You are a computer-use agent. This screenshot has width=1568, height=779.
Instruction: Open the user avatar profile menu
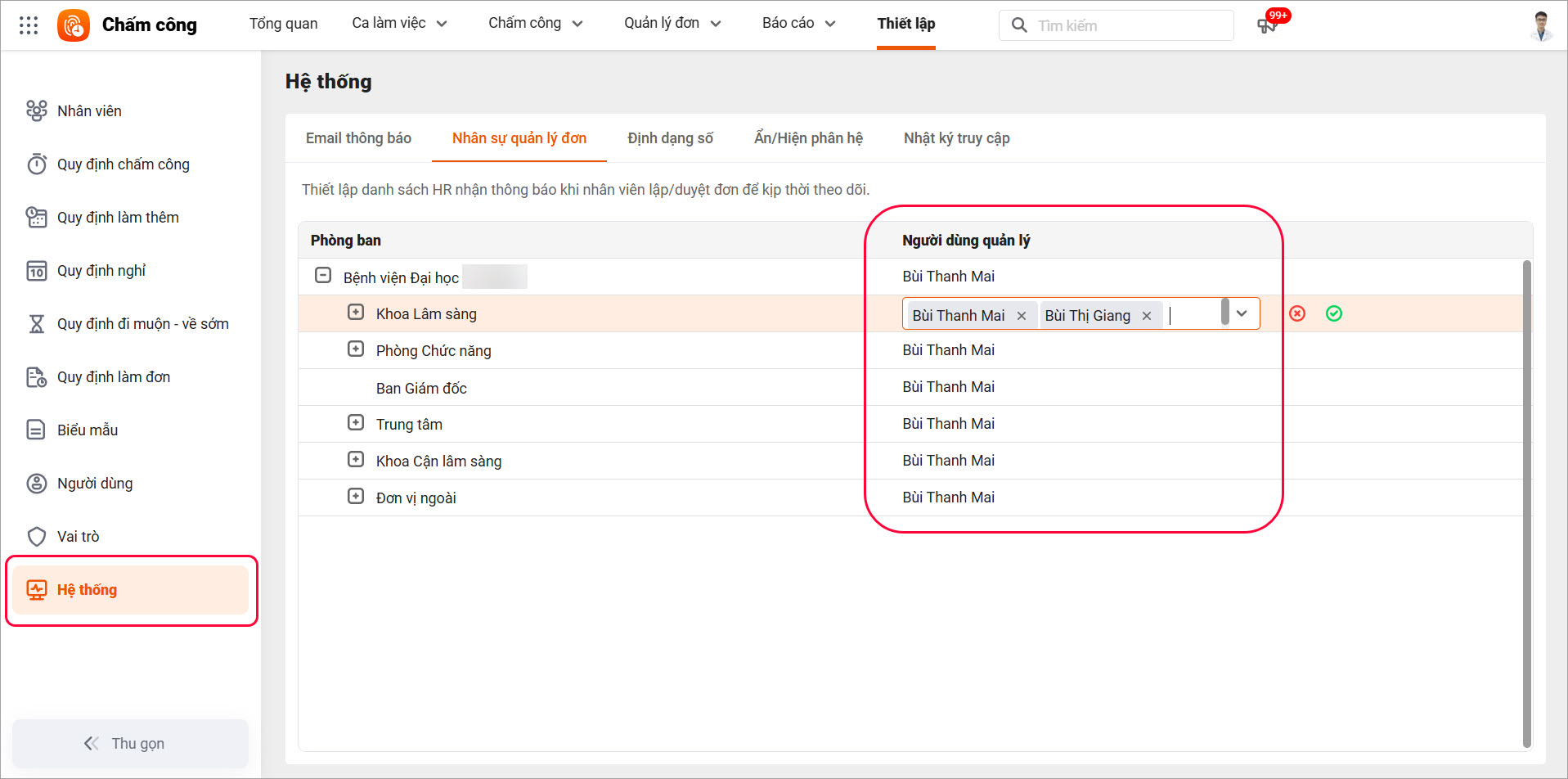(1541, 25)
